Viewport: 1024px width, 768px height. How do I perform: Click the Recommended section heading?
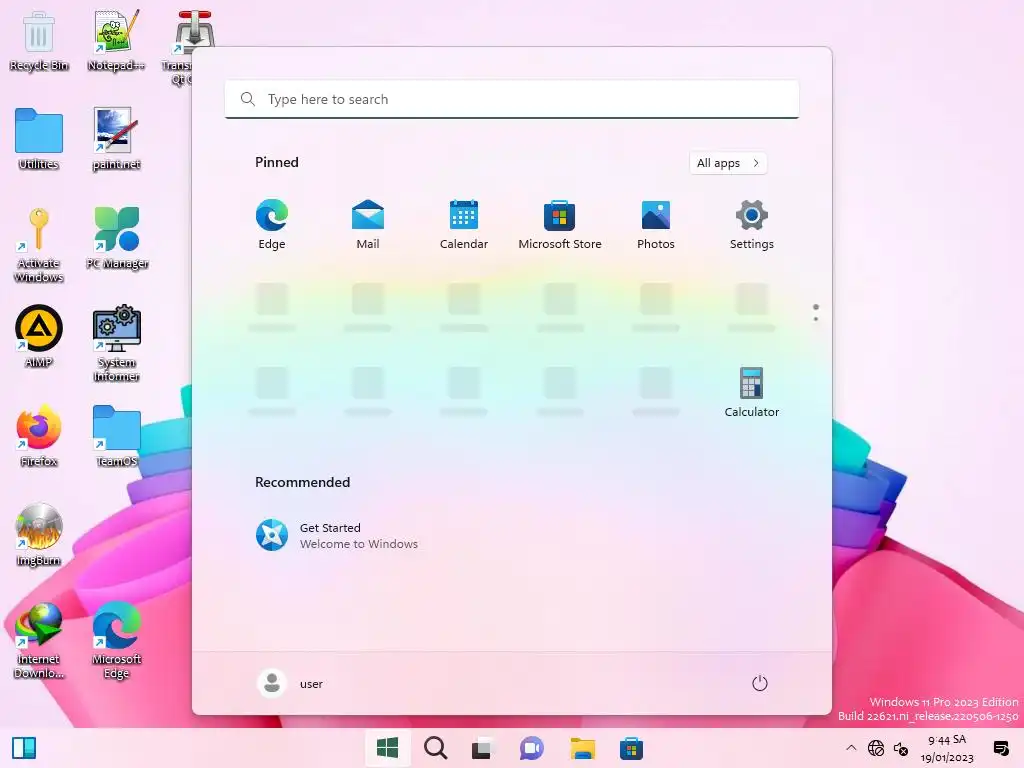point(302,482)
